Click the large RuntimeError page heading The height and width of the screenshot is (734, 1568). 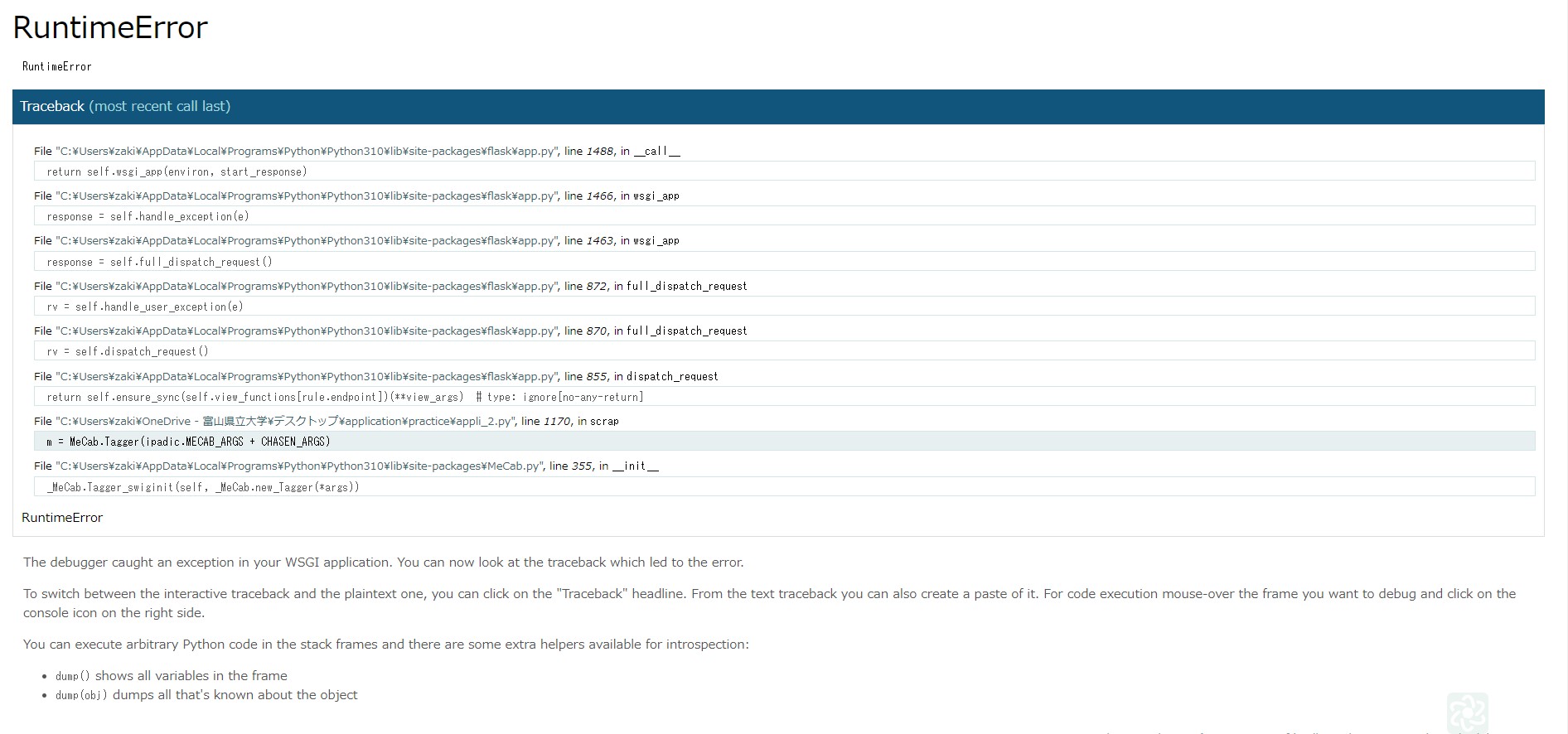tap(110, 27)
